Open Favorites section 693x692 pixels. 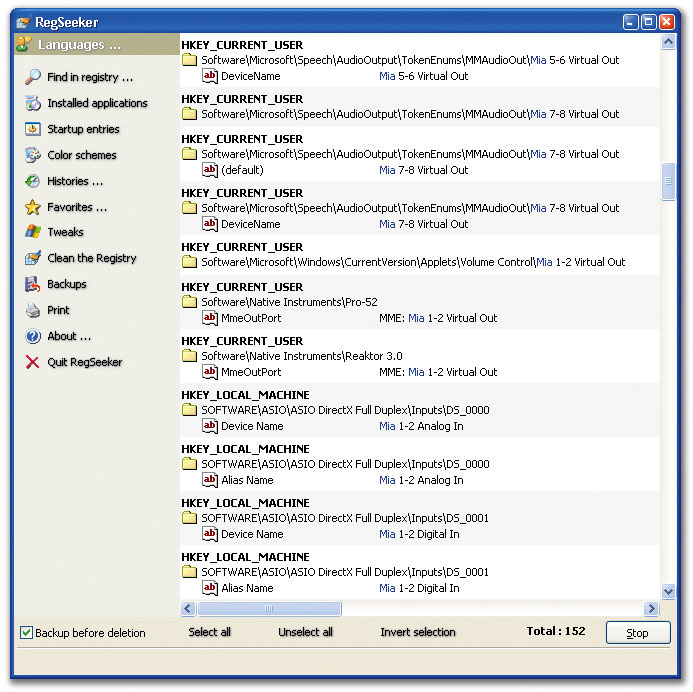[x=77, y=207]
